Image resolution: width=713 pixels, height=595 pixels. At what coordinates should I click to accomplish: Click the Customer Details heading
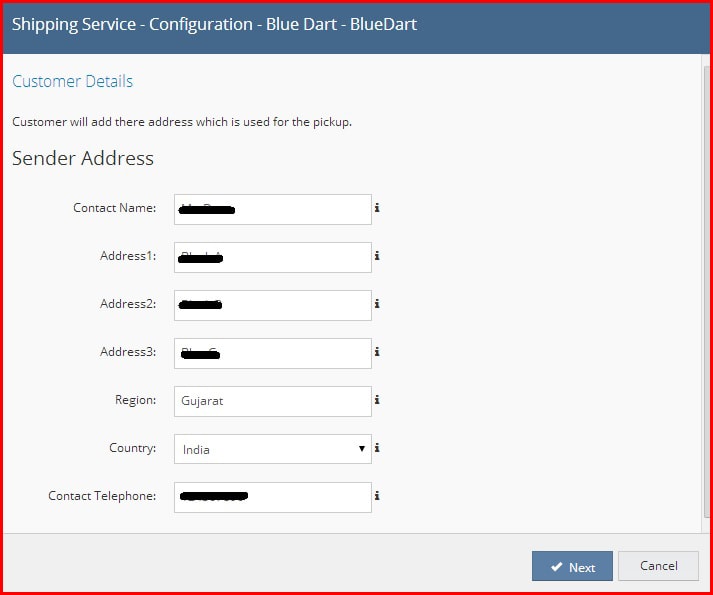pos(72,81)
